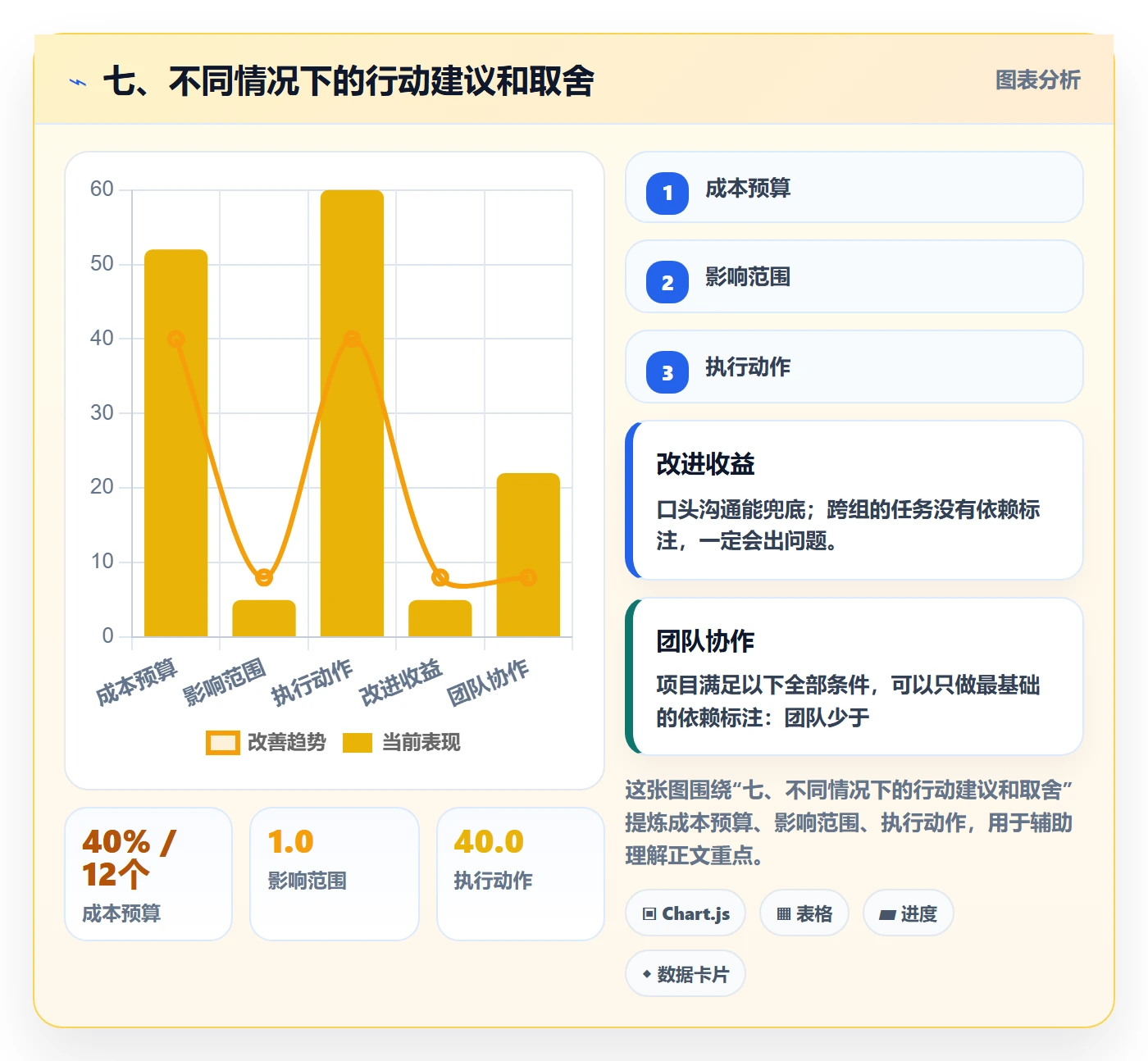Click the 进度 tag
The width and height of the screenshot is (1148, 1061).
[909, 913]
